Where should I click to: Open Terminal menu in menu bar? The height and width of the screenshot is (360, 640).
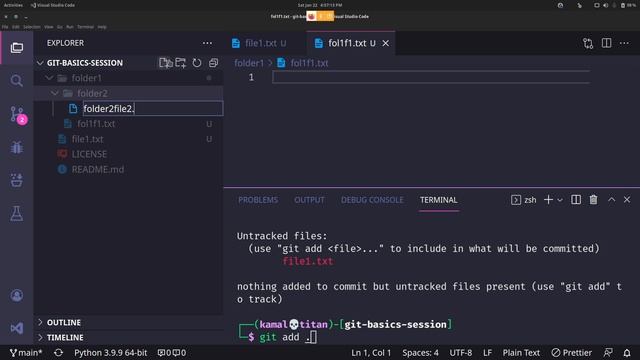click(85, 27)
